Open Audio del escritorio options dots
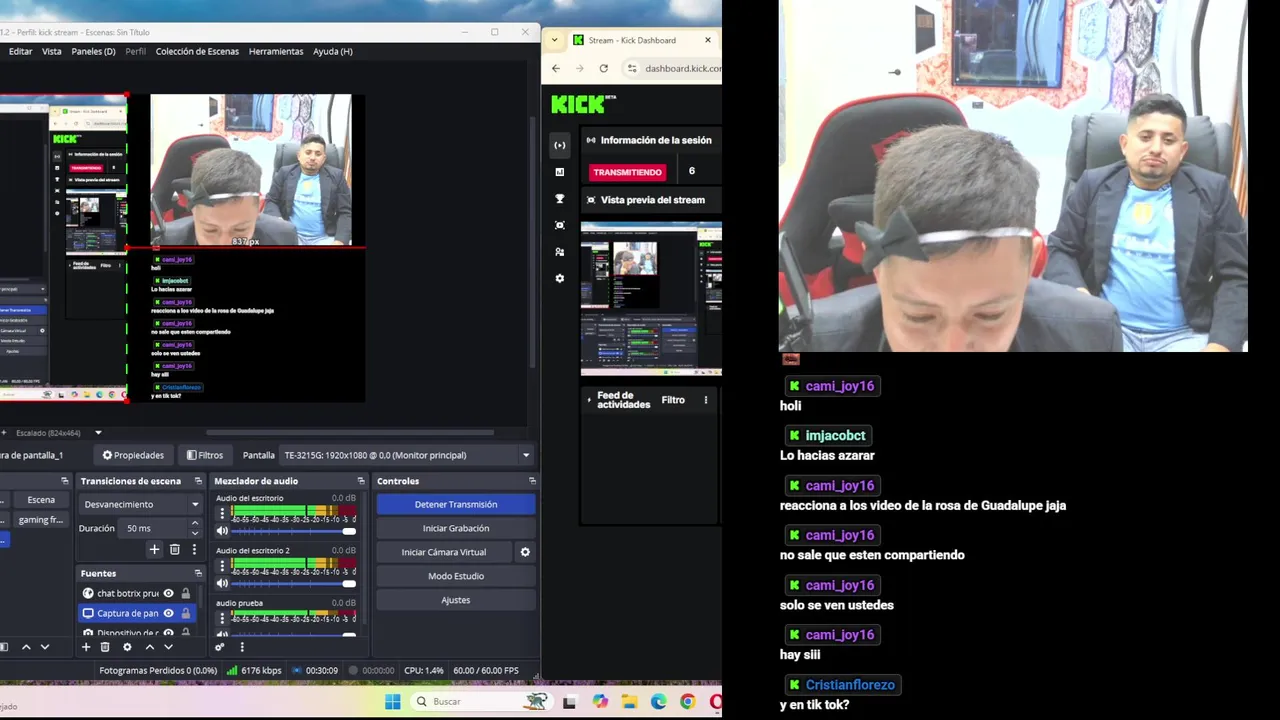1280x720 pixels. pos(222,514)
